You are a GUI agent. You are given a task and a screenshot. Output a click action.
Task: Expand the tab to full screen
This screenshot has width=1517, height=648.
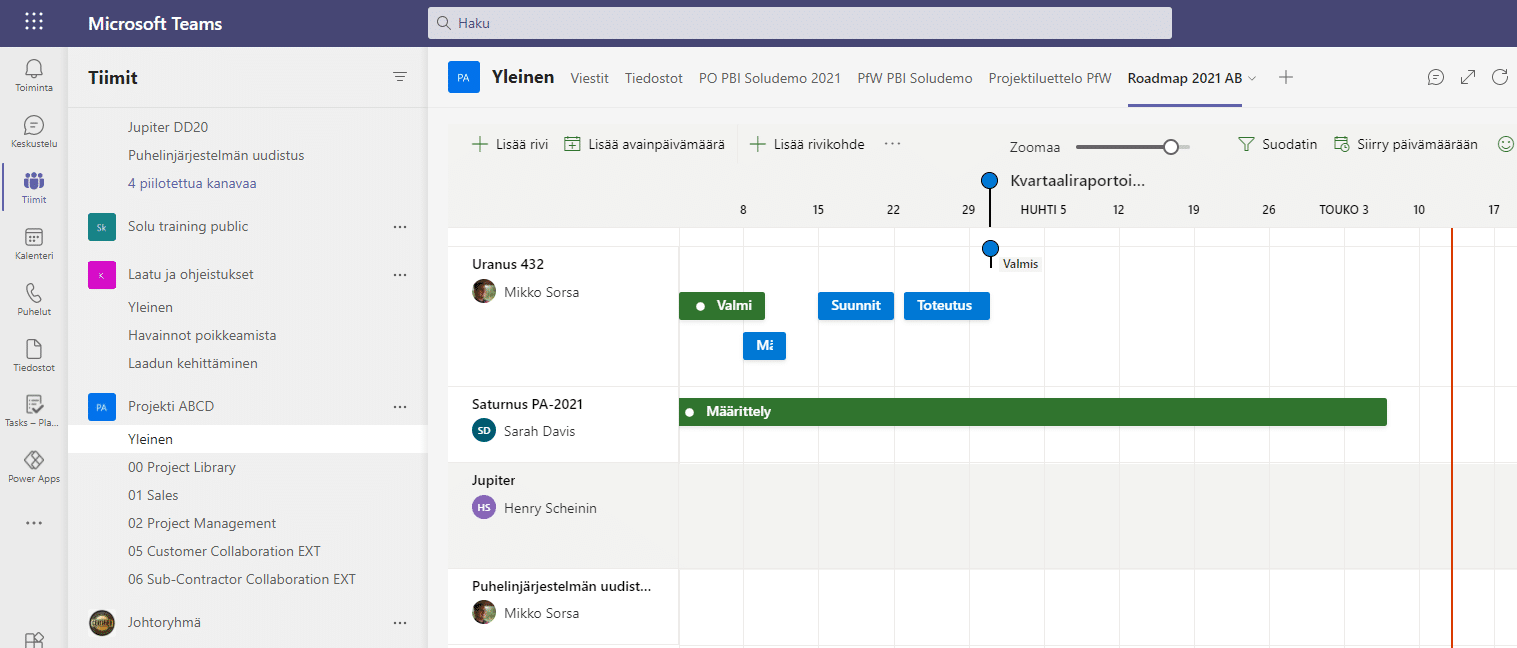click(1468, 77)
